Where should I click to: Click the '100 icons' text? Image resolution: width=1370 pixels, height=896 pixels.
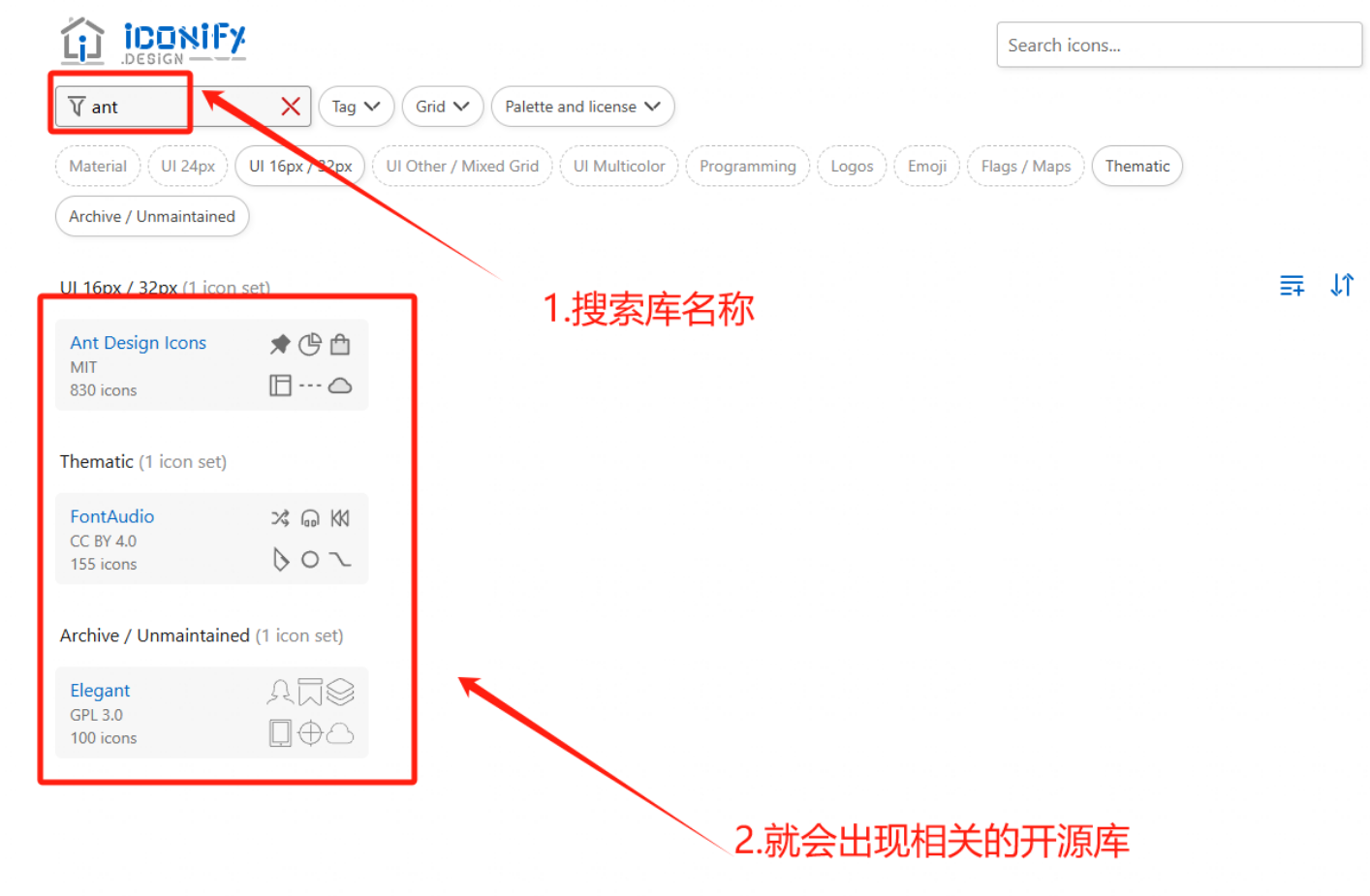[x=104, y=738]
